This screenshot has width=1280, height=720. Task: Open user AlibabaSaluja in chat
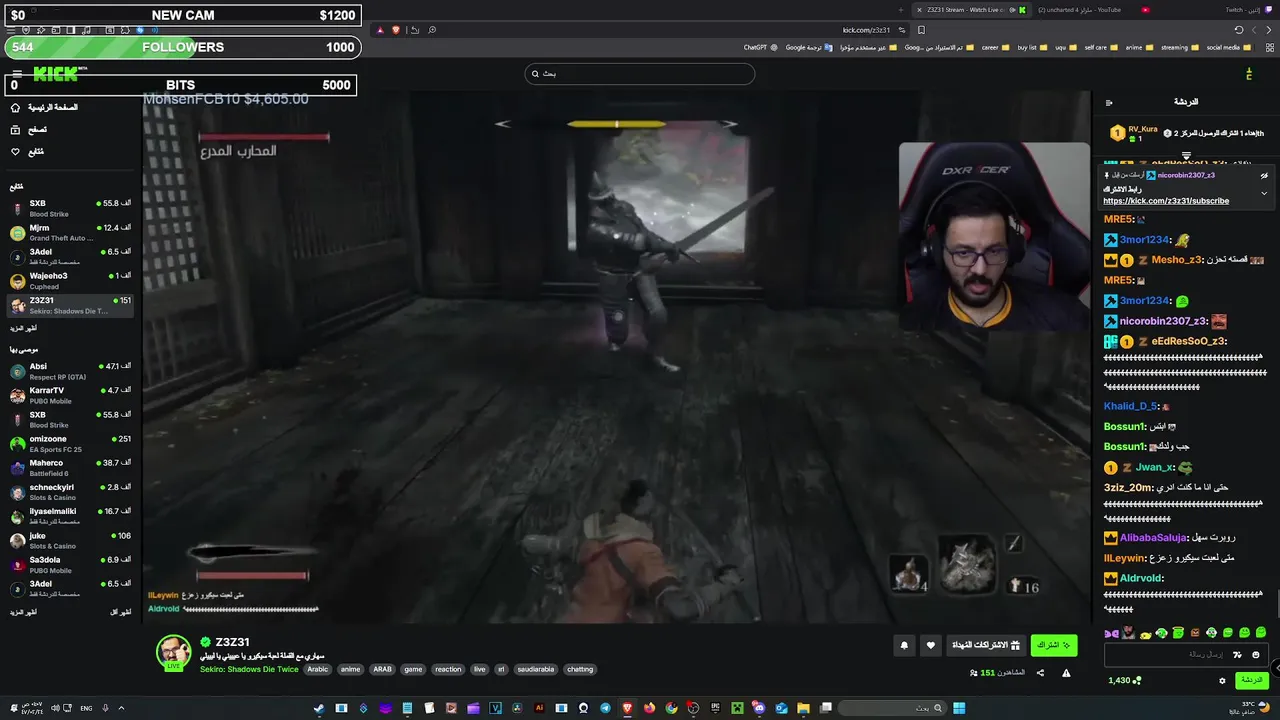[x=1153, y=538]
